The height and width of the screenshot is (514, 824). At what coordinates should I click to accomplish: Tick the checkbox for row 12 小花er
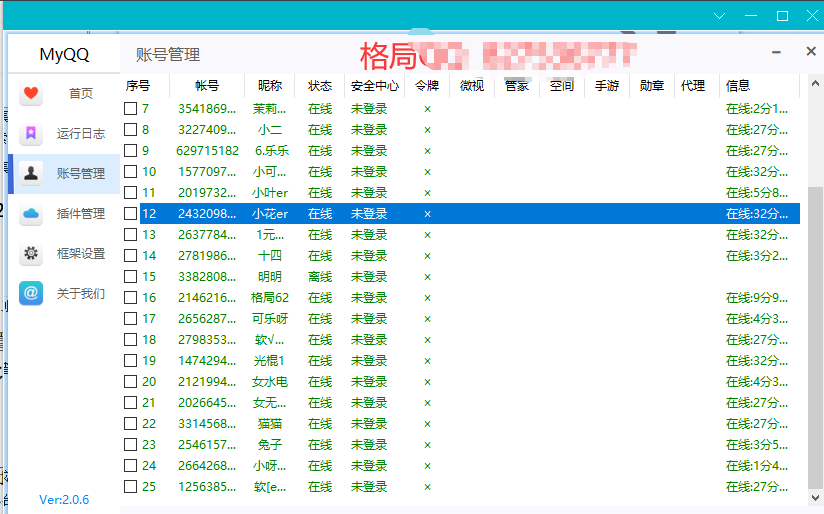(x=130, y=214)
